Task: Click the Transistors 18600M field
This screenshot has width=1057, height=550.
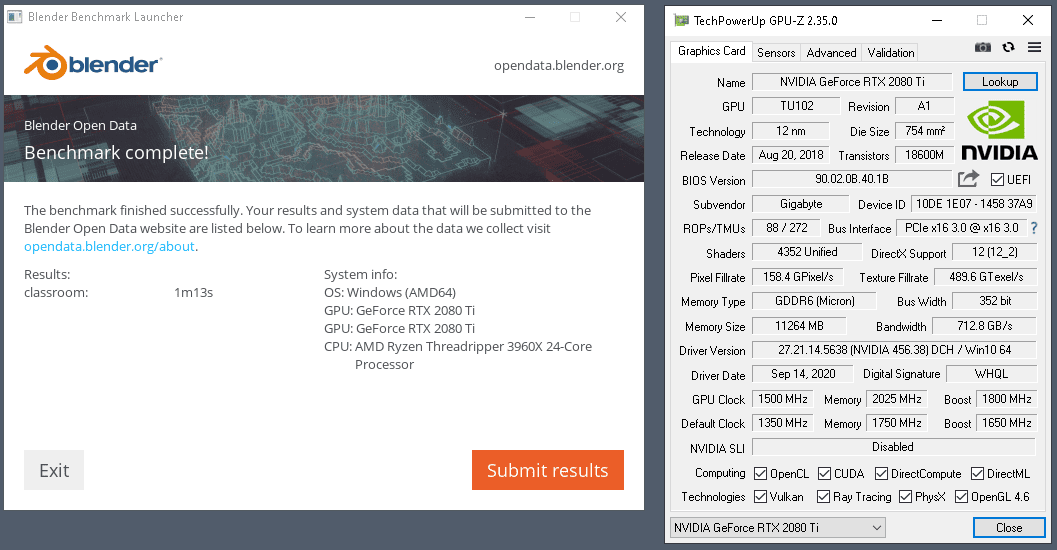Action: [x=924, y=155]
